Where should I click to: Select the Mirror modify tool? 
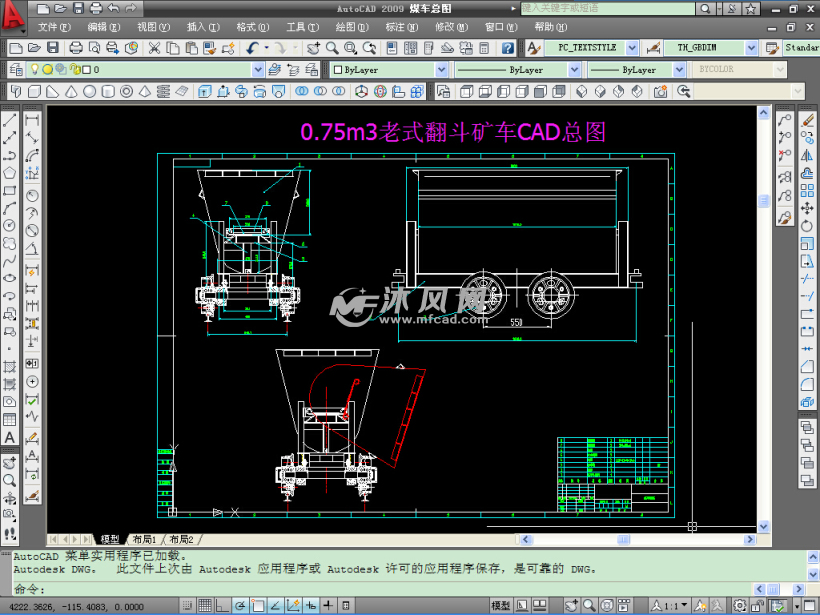pos(807,155)
